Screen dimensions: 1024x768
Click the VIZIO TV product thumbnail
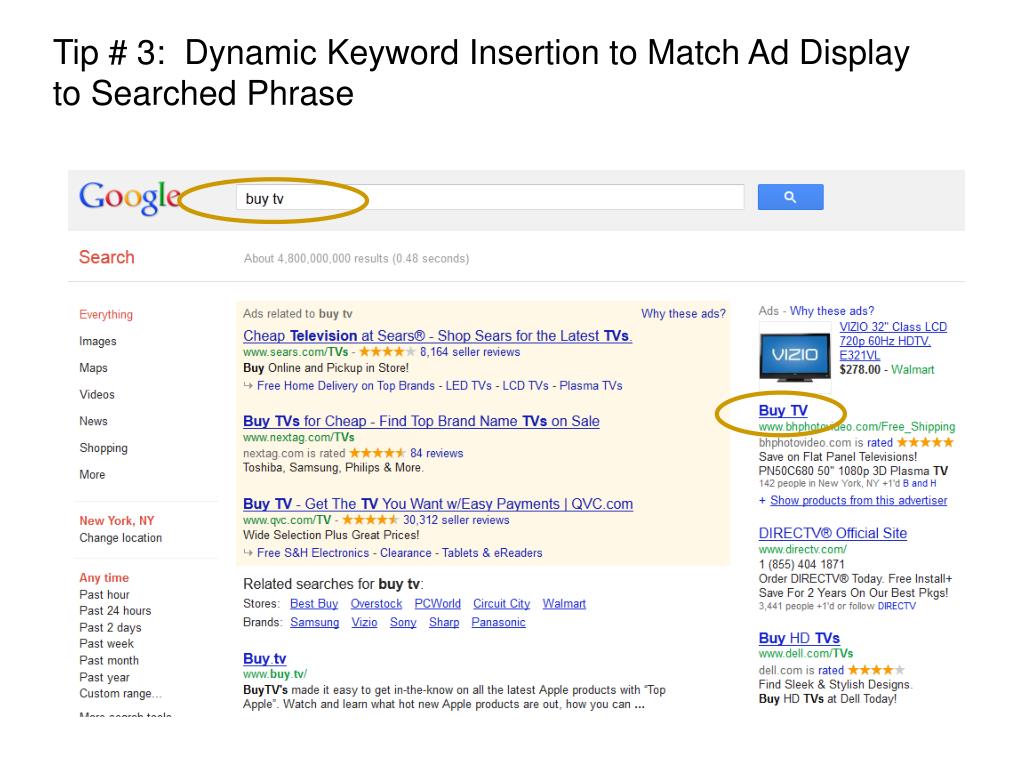click(x=794, y=356)
